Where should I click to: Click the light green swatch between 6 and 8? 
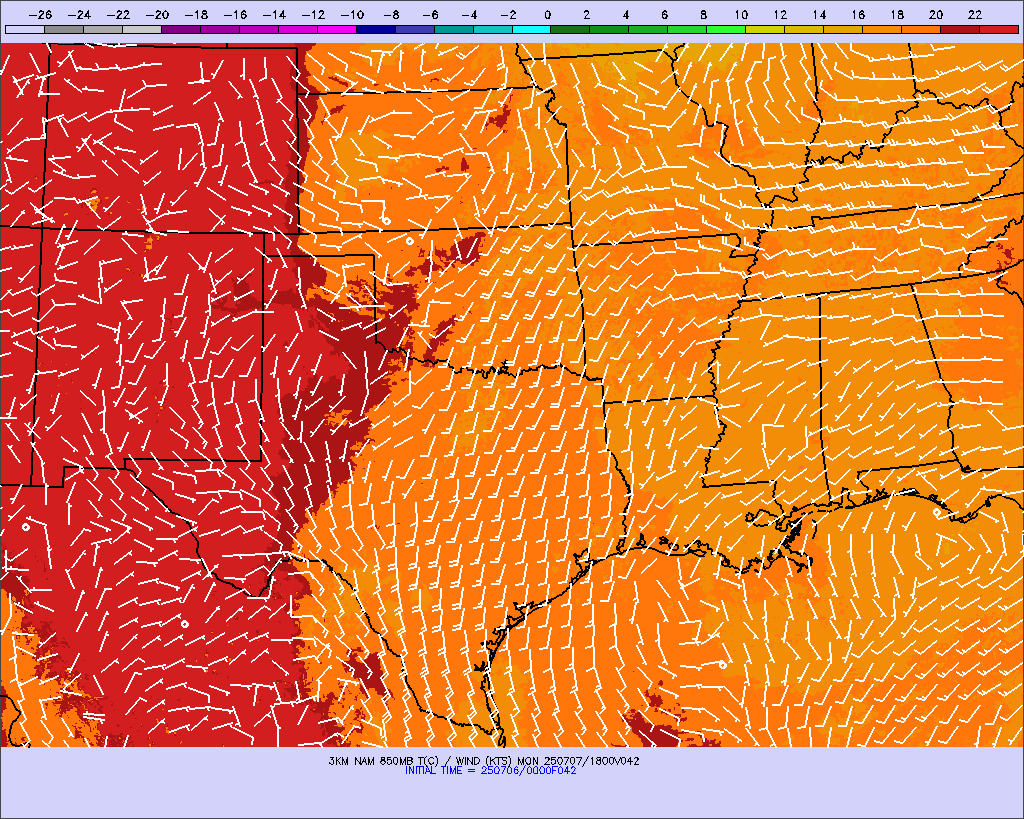pos(687,29)
